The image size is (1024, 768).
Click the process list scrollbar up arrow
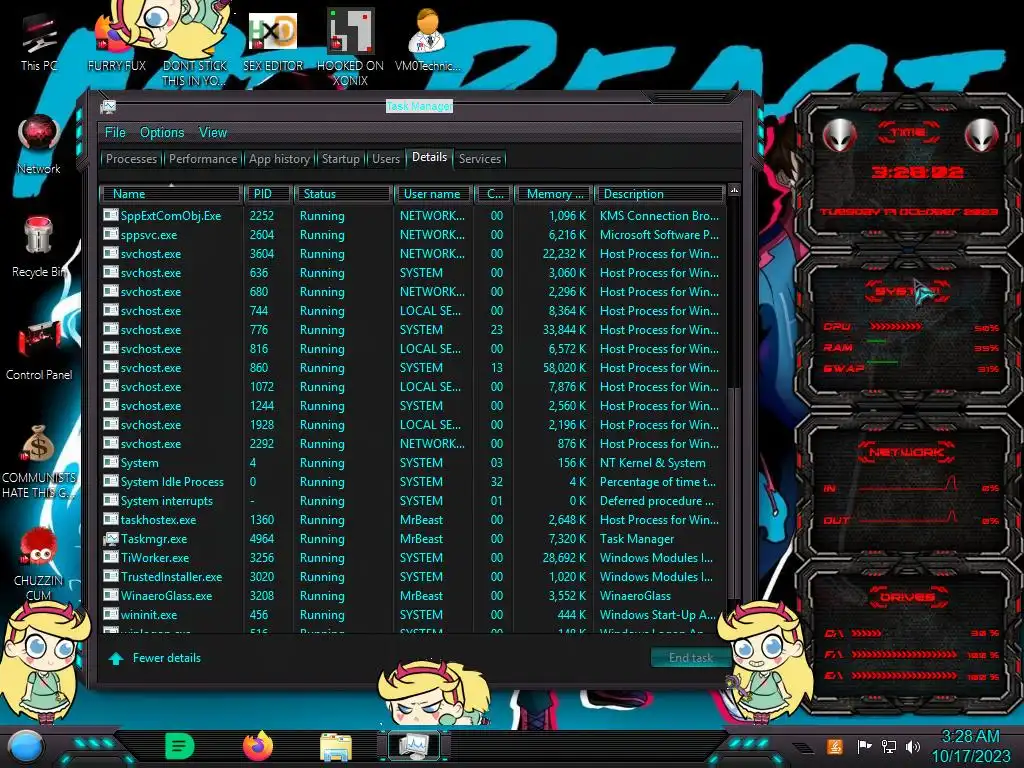[x=734, y=190]
